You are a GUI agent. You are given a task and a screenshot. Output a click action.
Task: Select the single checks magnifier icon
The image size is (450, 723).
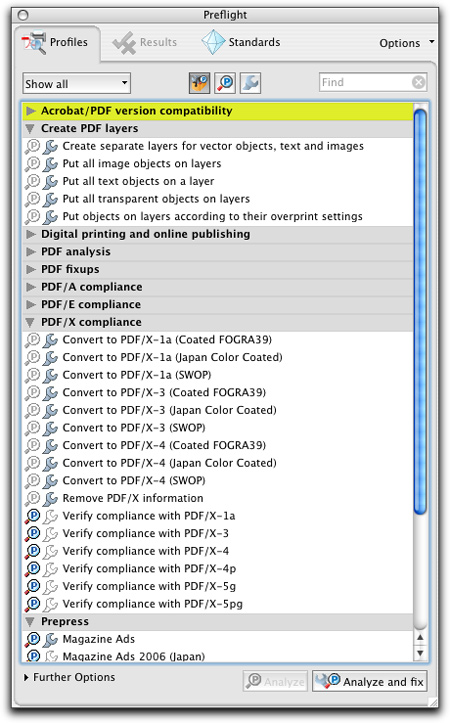click(225, 83)
